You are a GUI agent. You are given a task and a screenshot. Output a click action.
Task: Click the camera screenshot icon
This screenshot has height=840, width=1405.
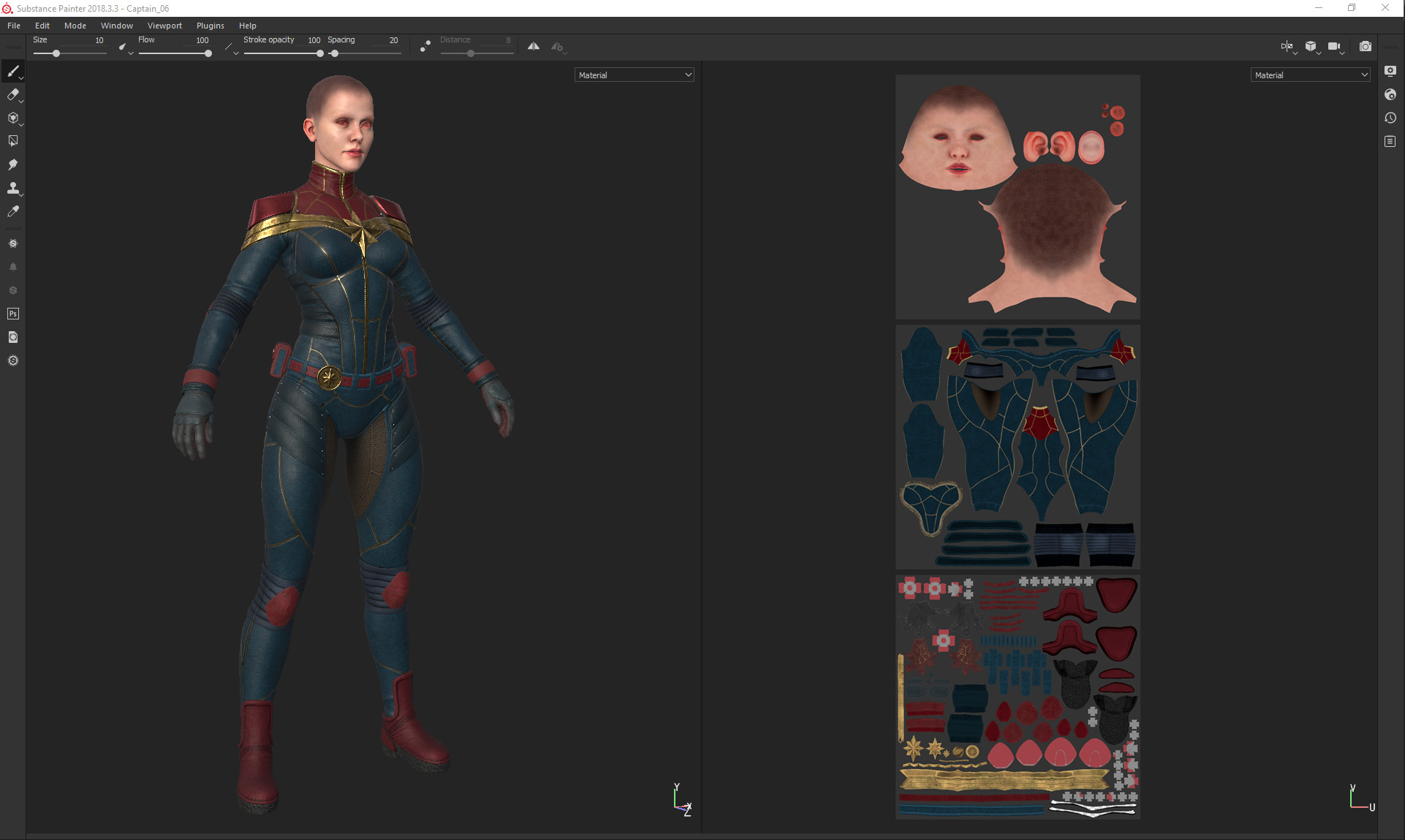pyautogui.click(x=1365, y=46)
